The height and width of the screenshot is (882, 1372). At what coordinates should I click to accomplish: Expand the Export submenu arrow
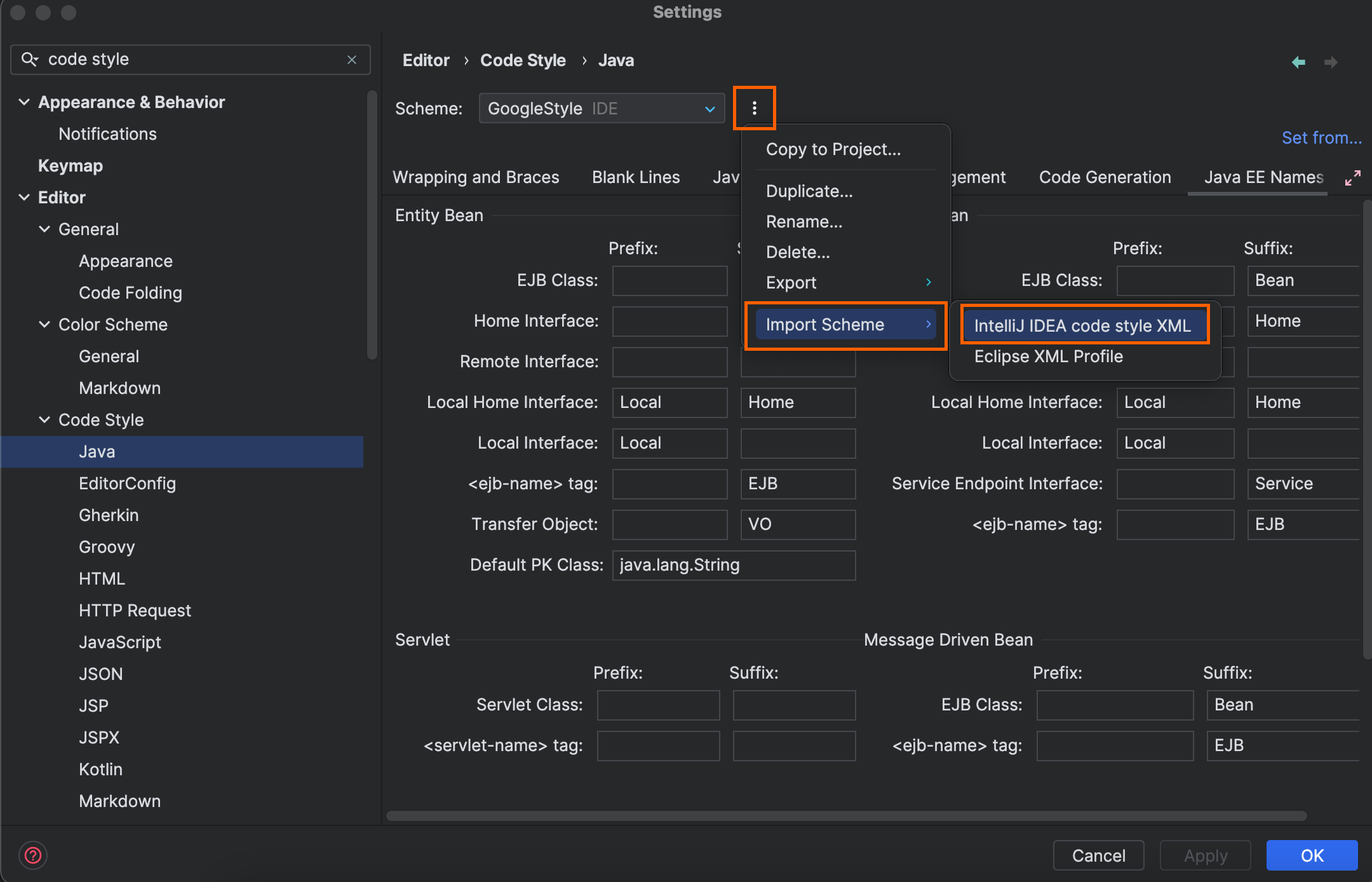[x=928, y=282]
